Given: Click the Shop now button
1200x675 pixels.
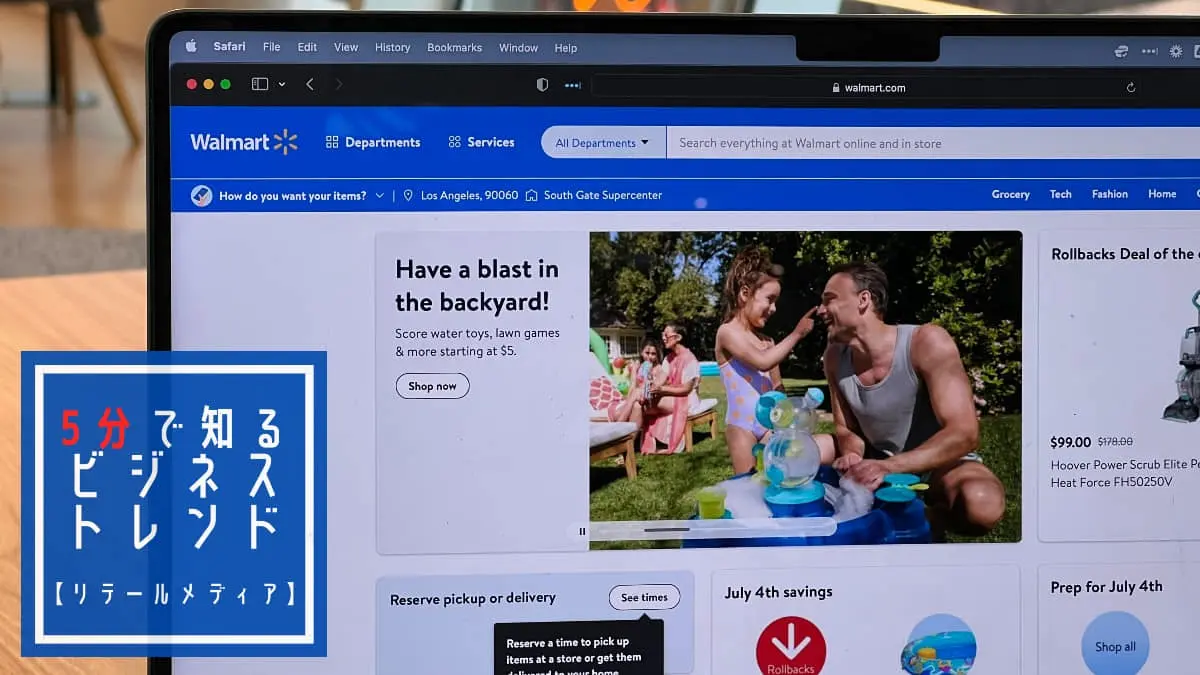Looking at the screenshot, I should point(432,386).
